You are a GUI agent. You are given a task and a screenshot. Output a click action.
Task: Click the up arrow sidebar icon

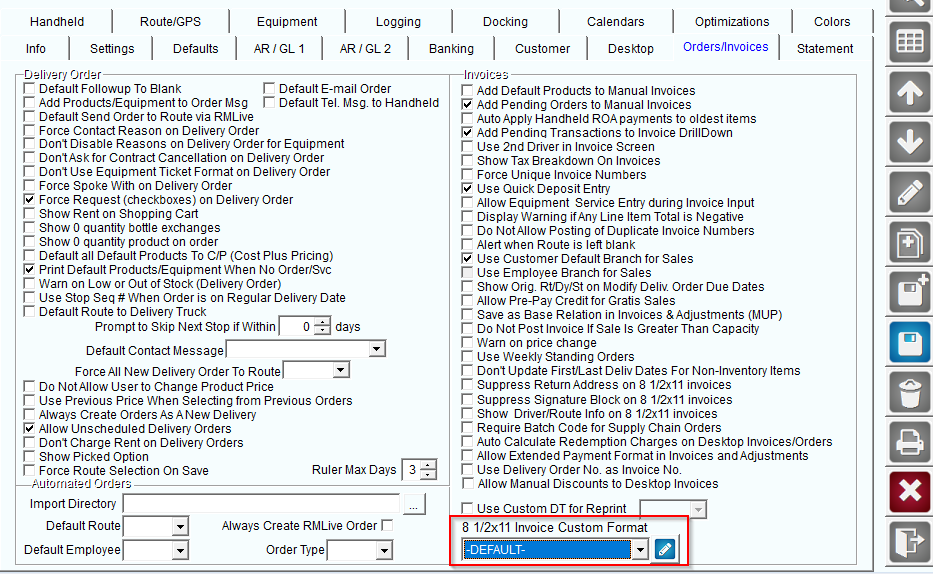click(910, 92)
